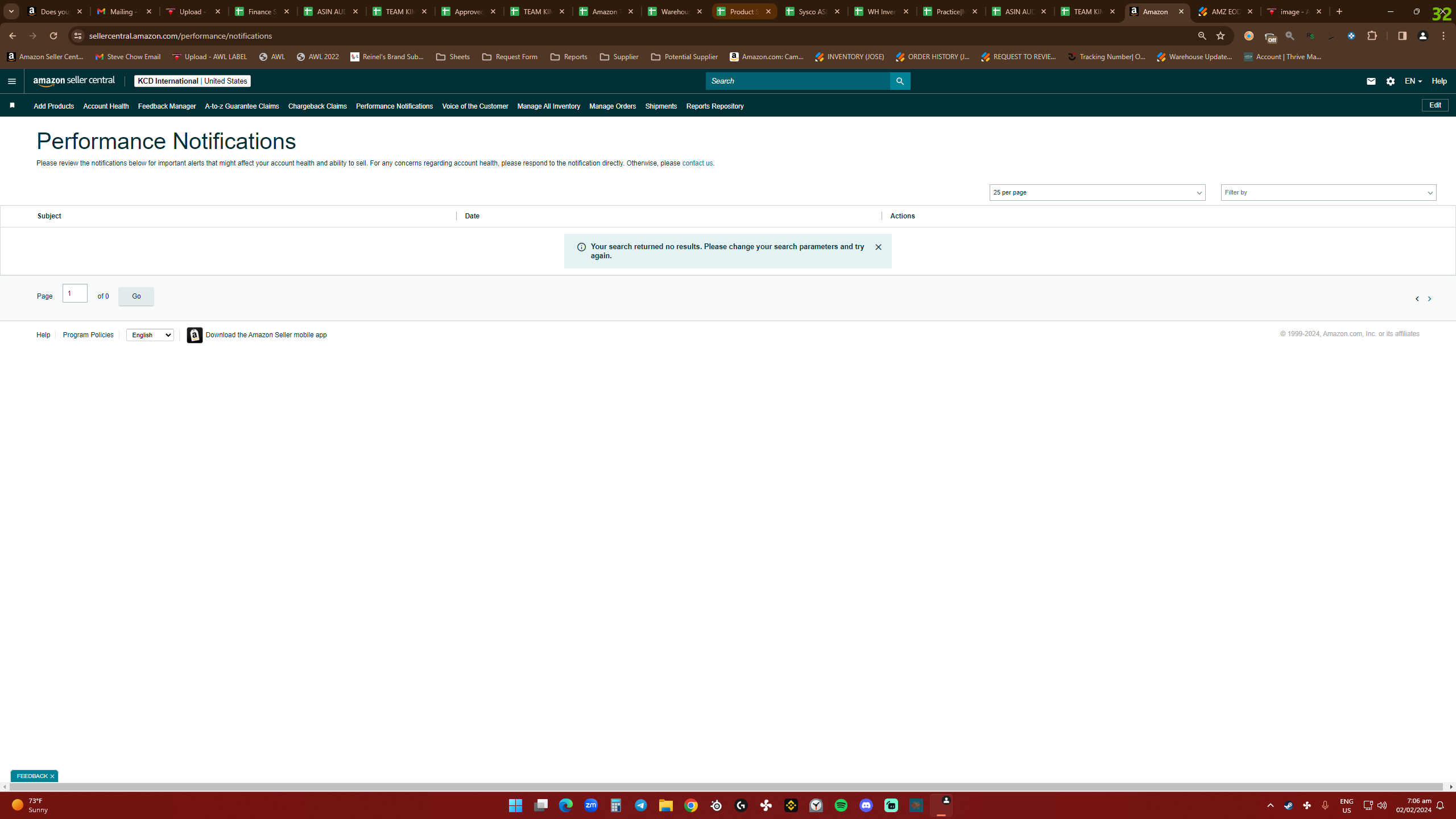Viewport: 1456px width, 819px height.
Task: Click the Go page button
Action: point(136,296)
